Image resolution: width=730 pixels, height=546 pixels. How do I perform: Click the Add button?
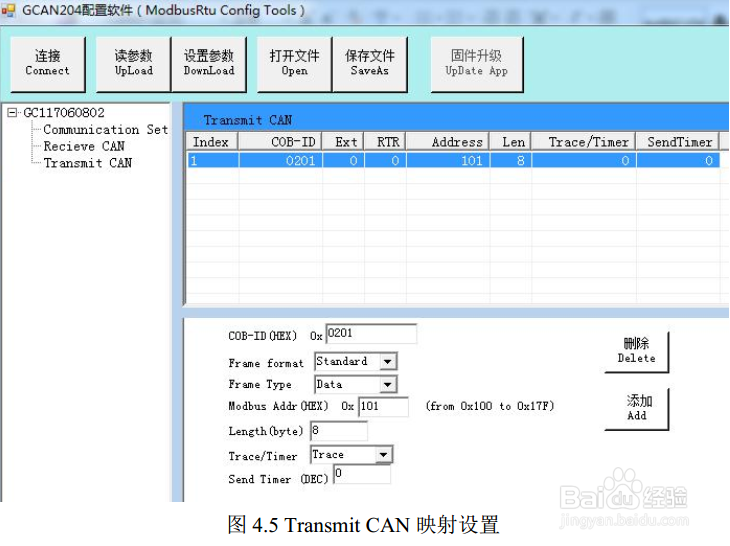pyautogui.click(x=636, y=408)
